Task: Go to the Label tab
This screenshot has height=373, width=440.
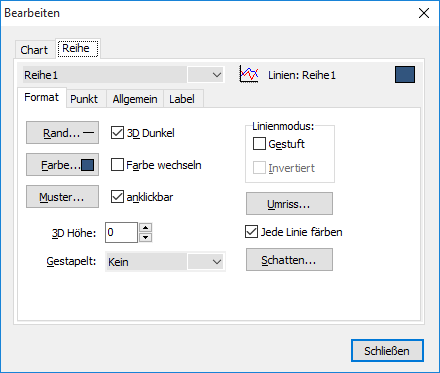Action: tap(182, 99)
